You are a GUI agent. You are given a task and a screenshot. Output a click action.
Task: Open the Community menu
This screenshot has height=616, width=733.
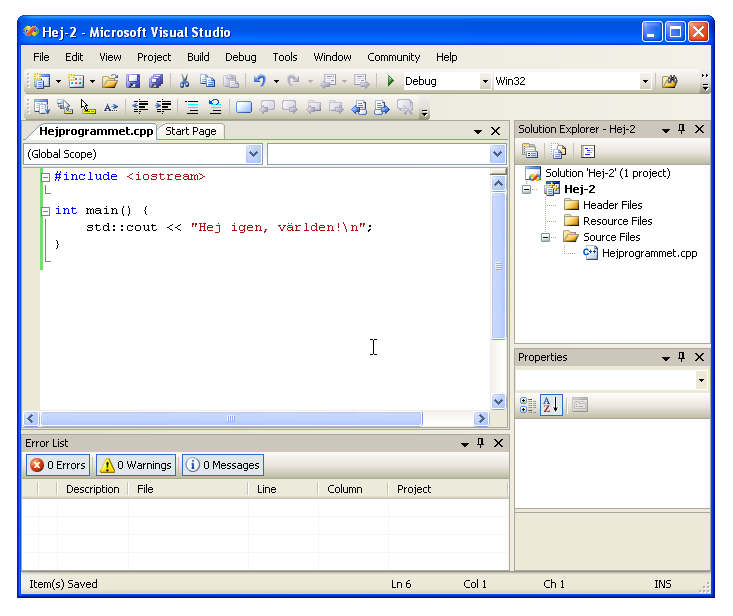(x=394, y=57)
